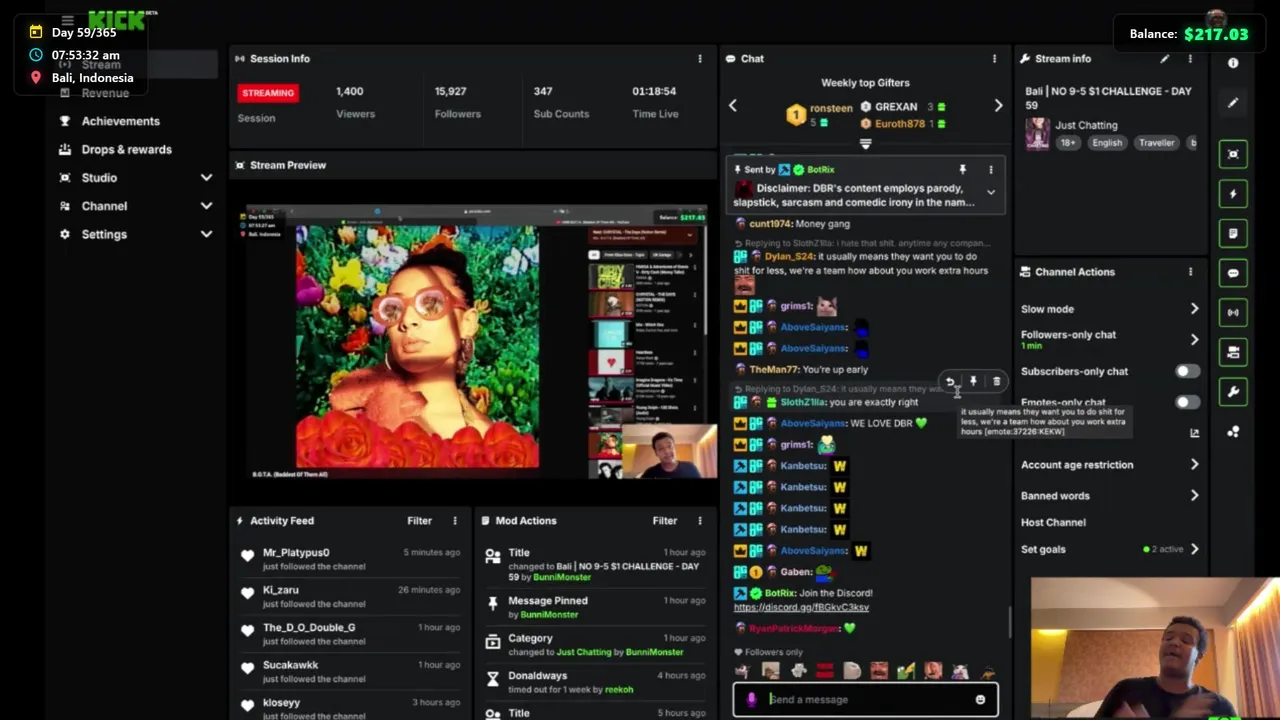Click the camera sidebar icon
Image resolution: width=1280 pixels, height=720 pixels.
[1233, 352]
